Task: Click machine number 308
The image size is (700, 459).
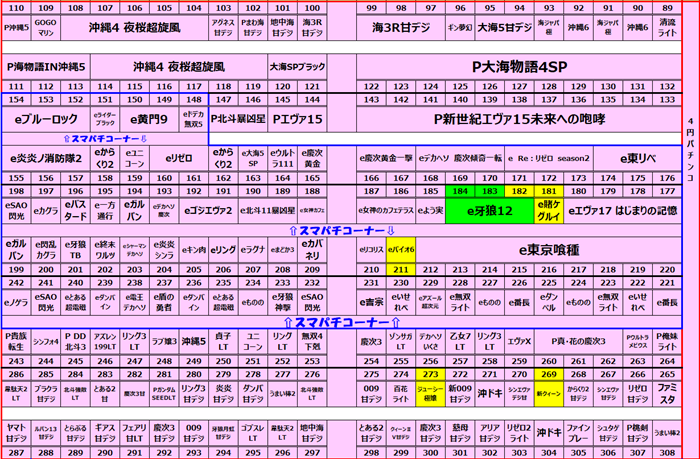Action: (667, 453)
